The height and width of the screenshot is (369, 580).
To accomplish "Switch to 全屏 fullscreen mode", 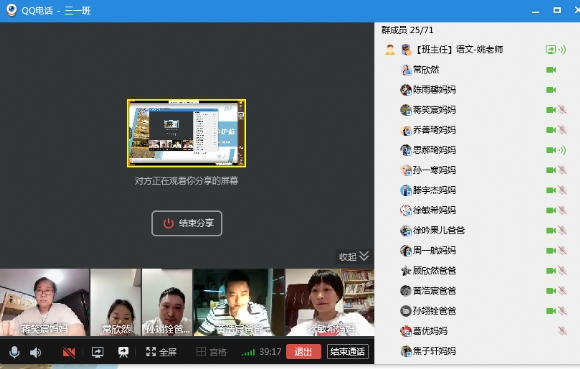I will click(161, 352).
